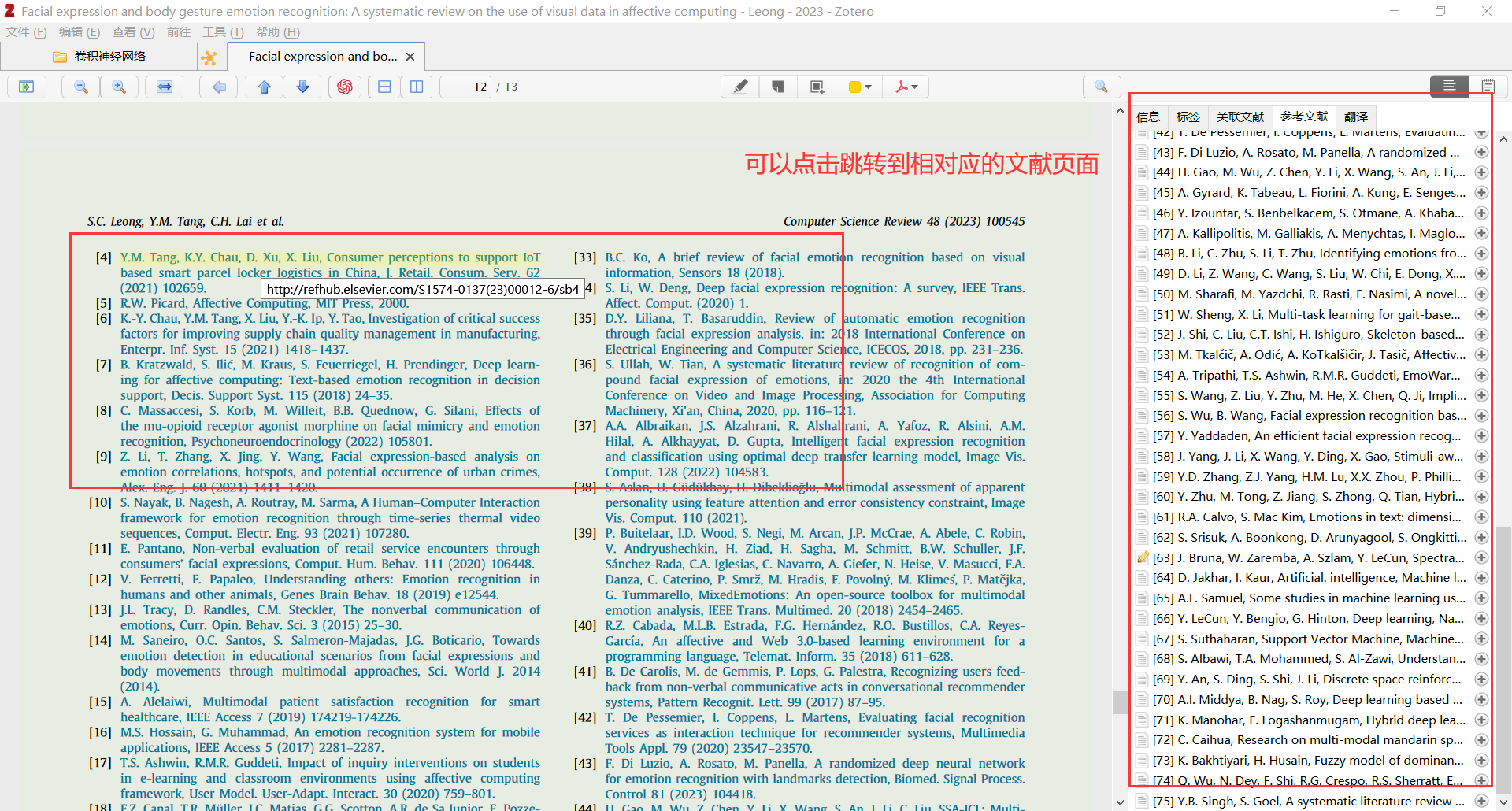Close the Facial expression tab
Image resolution: width=1512 pixels, height=811 pixels.
[410, 57]
